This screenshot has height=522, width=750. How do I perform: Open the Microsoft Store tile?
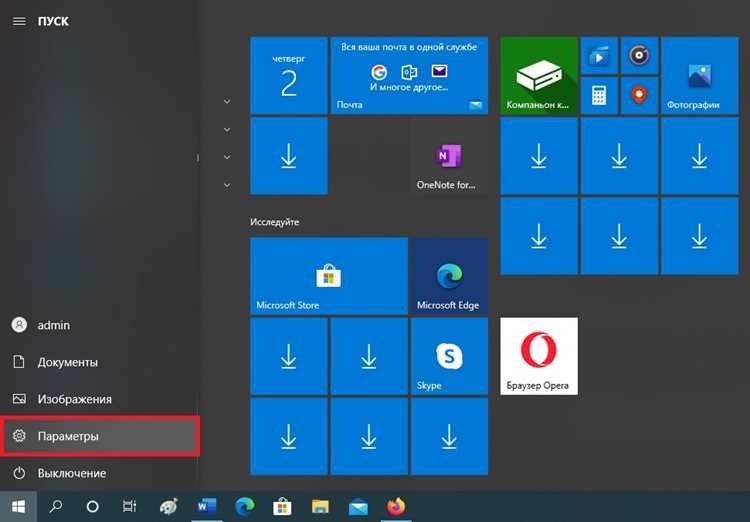click(329, 276)
